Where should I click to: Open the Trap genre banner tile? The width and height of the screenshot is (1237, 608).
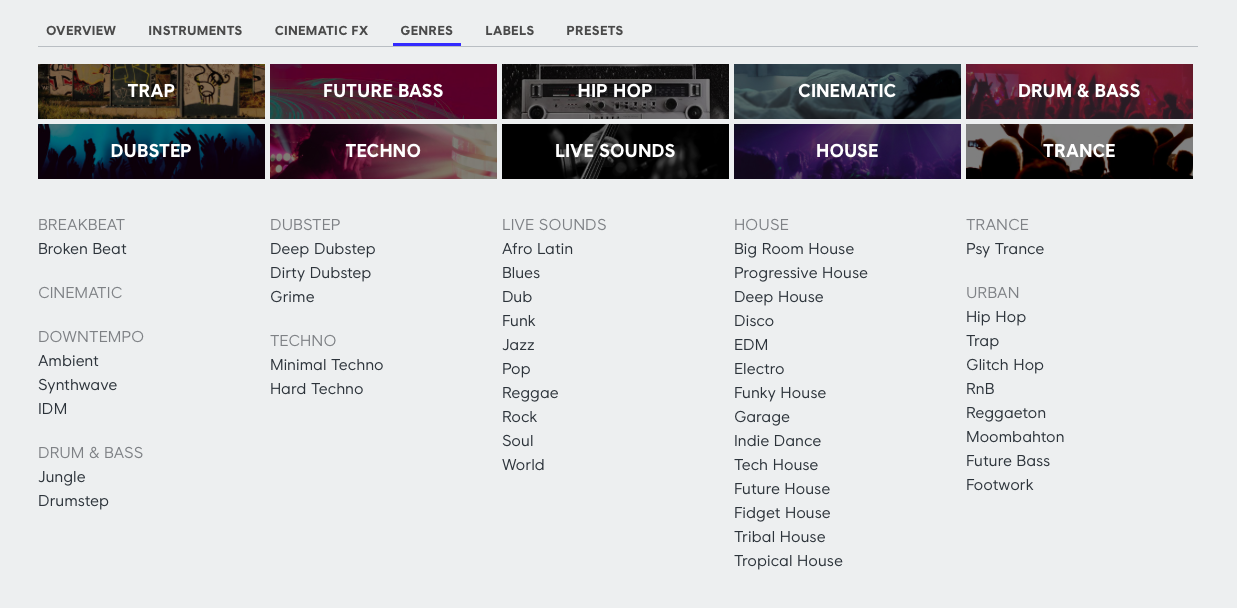coord(151,91)
